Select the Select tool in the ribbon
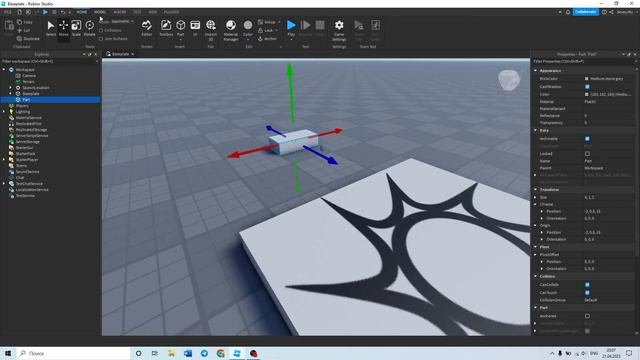Screen dimensions: 640x360 click(x=51, y=28)
